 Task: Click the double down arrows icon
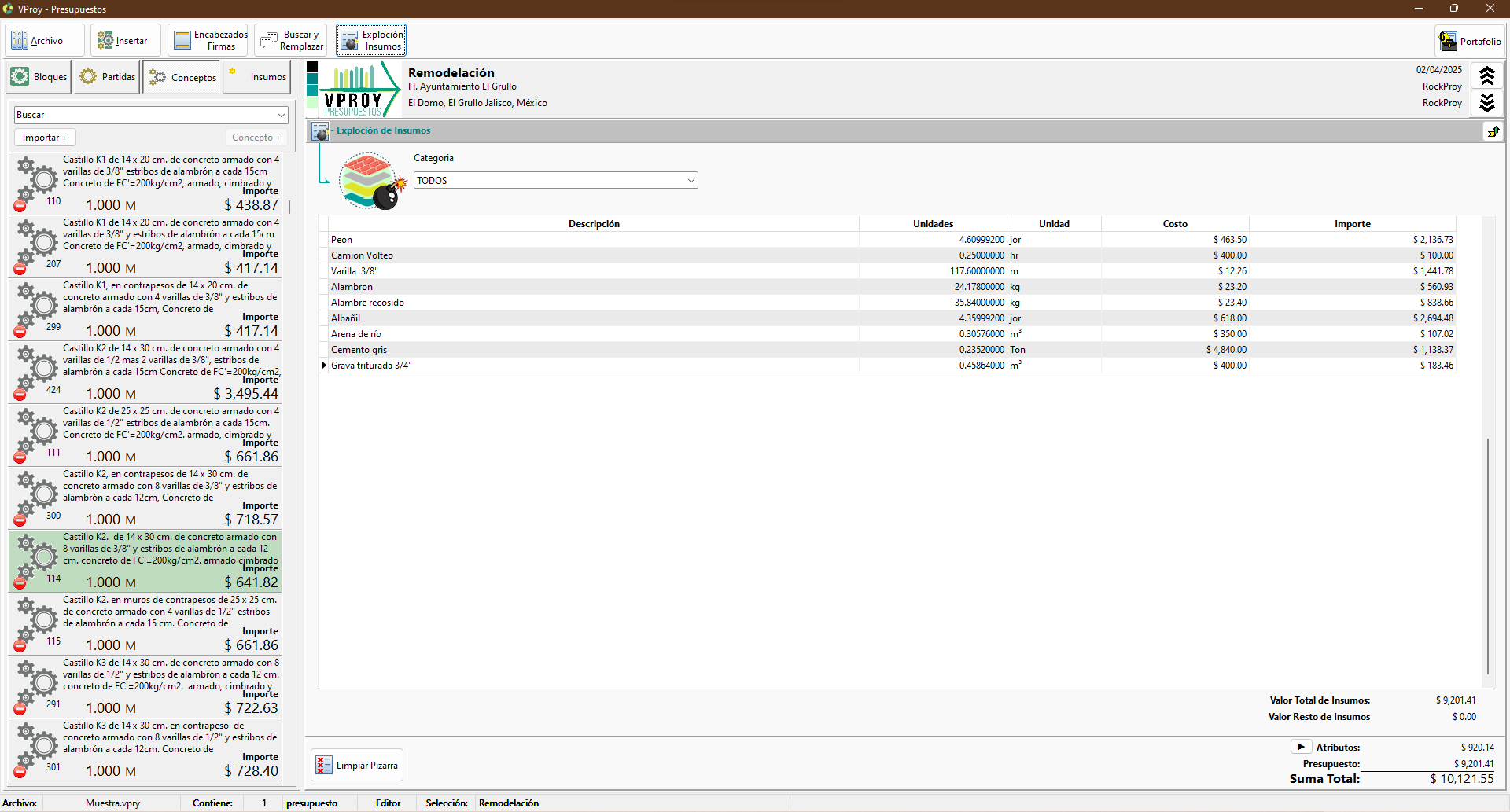[1486, 103]
